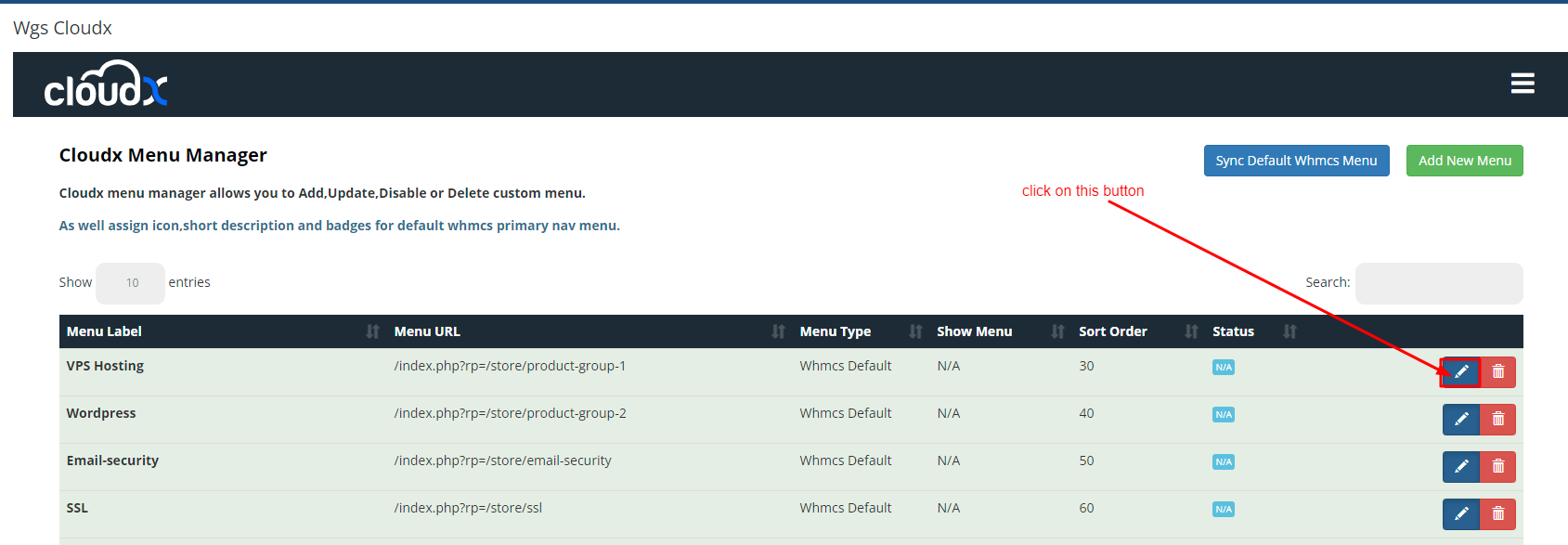The width and height of the screenshot is (1568, 545).
Task: Edit the SSL menu entry
Action: [1460, 514]
